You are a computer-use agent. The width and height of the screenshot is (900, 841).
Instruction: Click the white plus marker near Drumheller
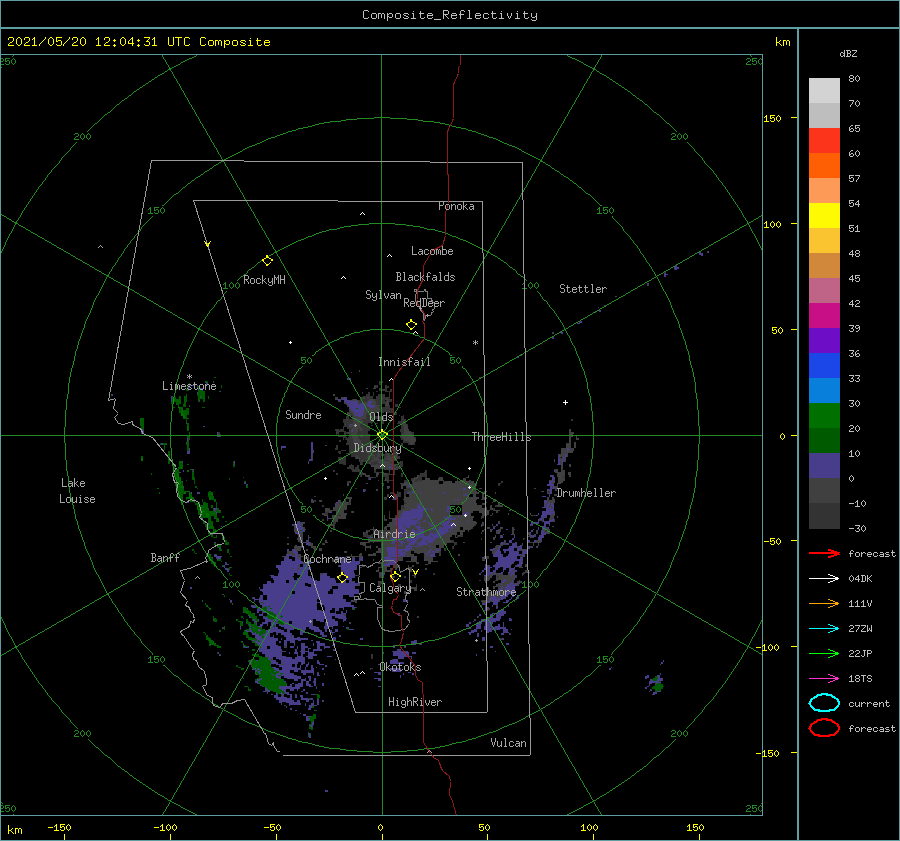point(565,402)
